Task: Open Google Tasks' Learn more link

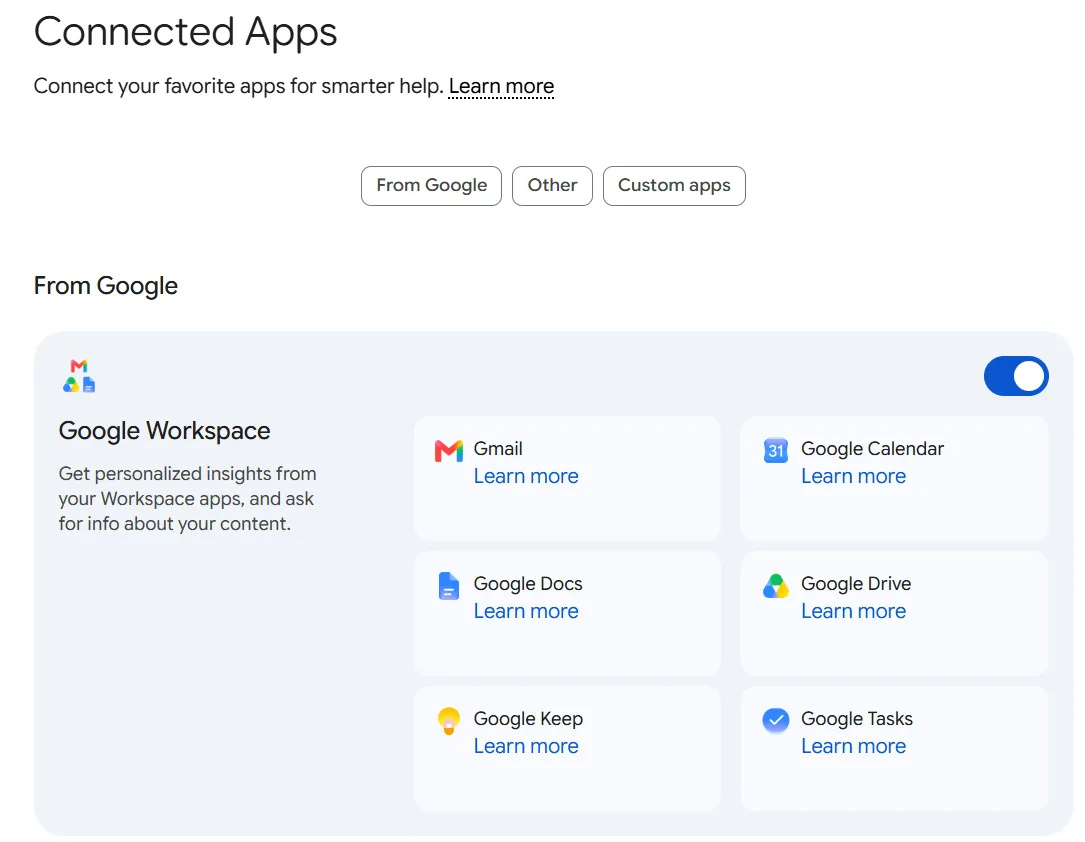Action: click(x=853, y=746)
